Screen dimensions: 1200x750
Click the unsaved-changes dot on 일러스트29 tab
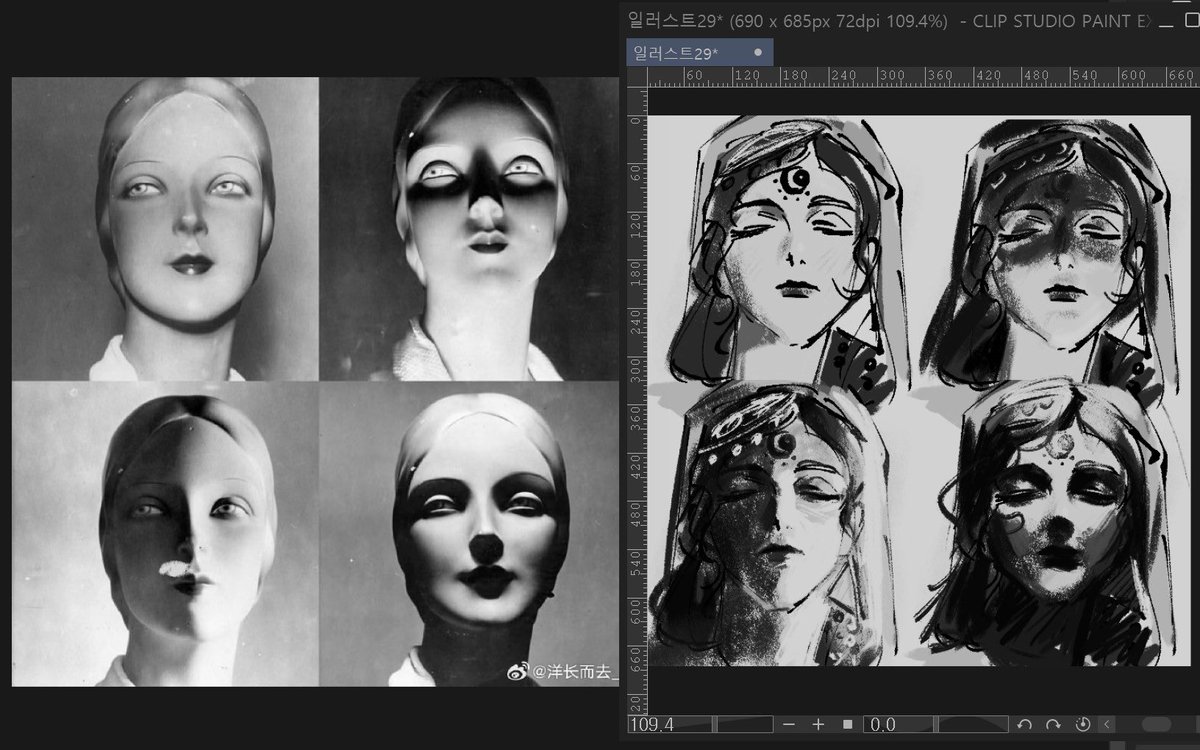[757, 52]
